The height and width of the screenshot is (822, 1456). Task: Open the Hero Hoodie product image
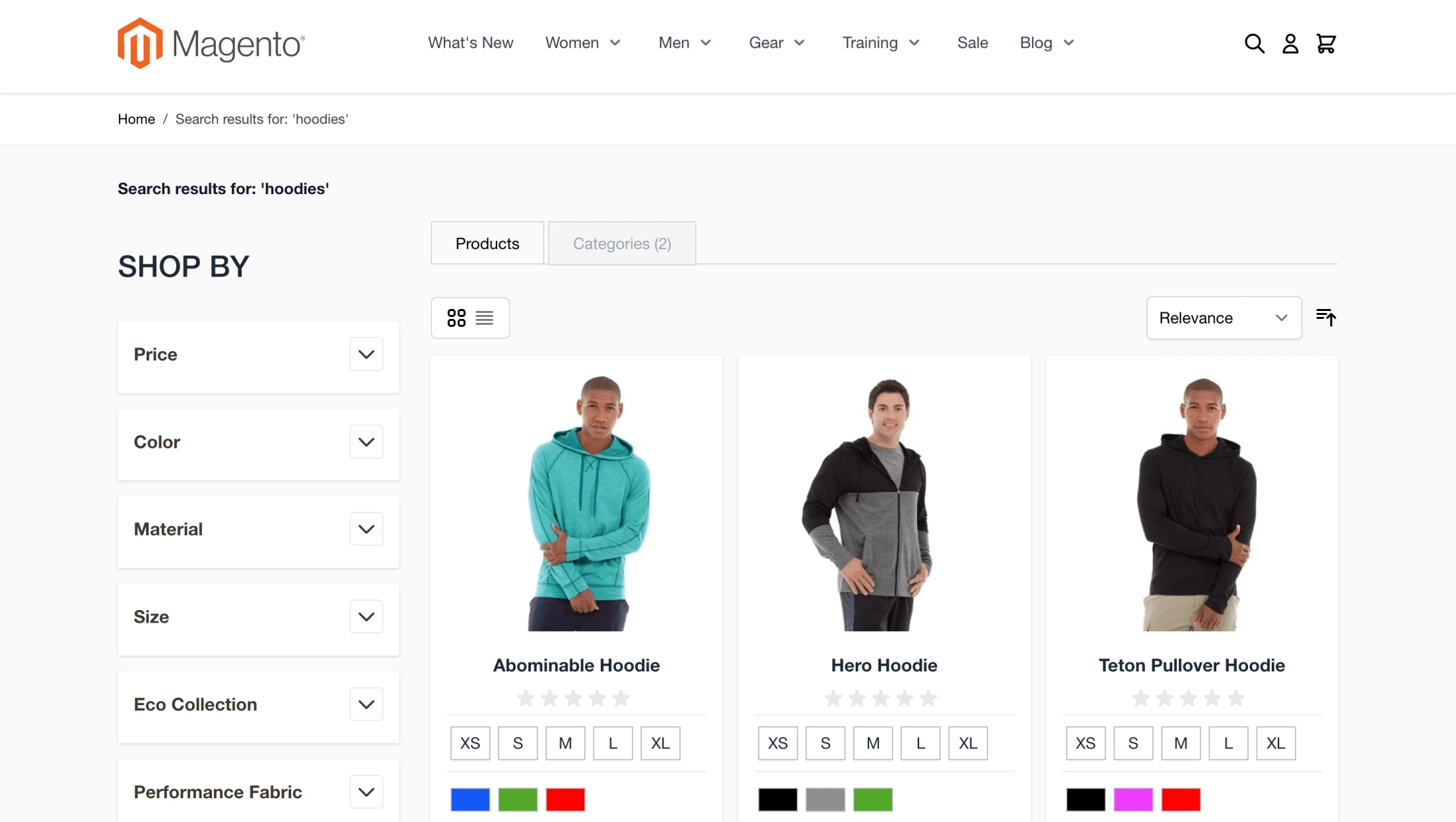[884, 503]
